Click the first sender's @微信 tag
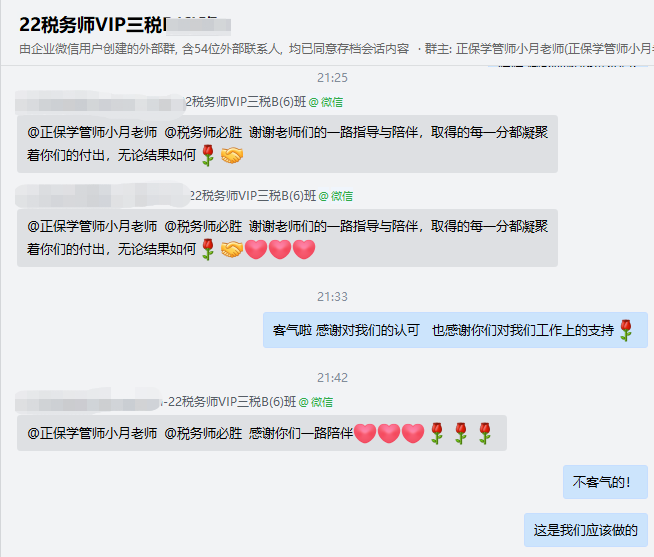Image resolution: width=654 pixels, height=557 pixels. click(x=326, y=102)
